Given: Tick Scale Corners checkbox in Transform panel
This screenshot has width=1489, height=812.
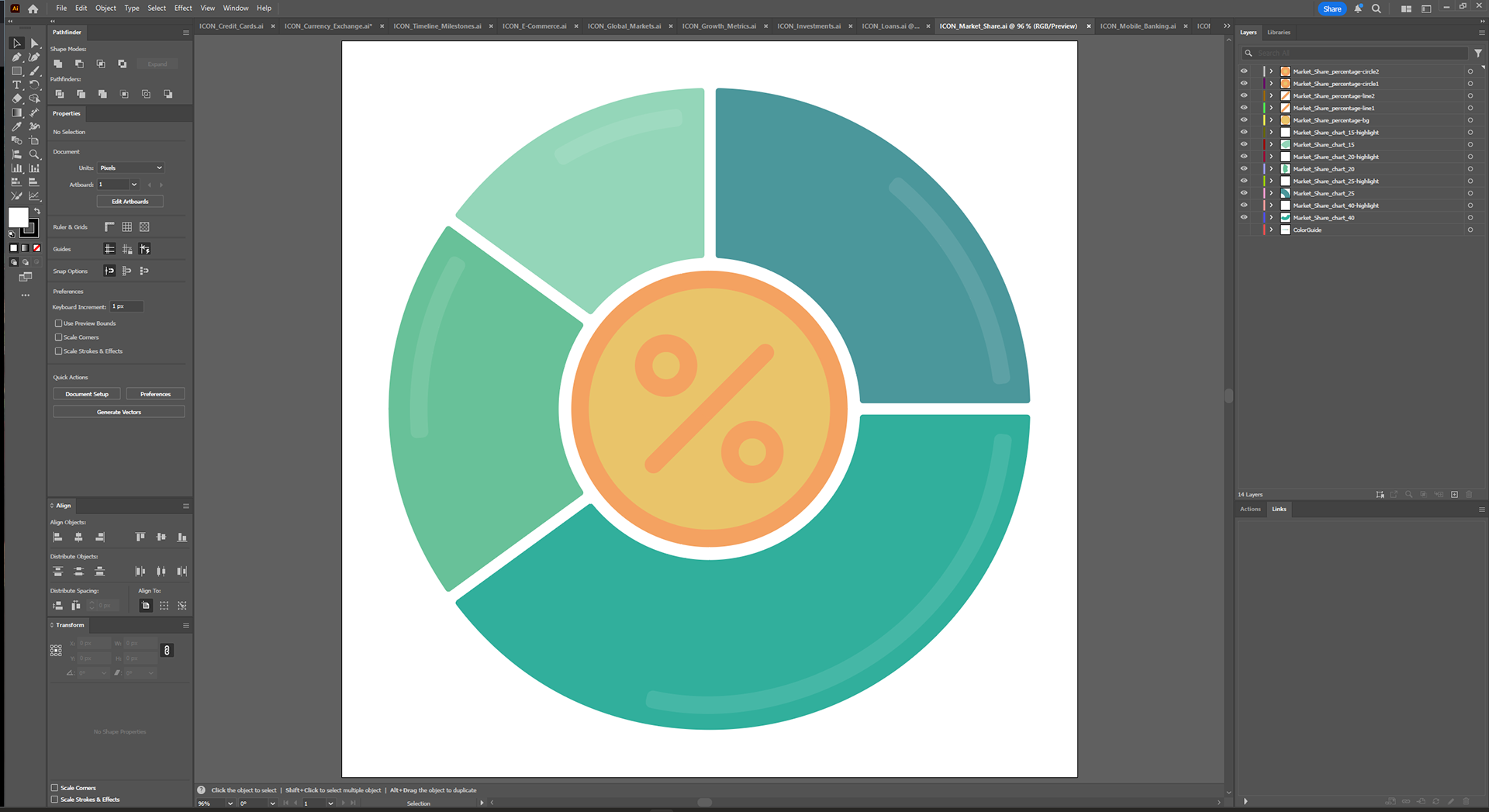Looking at the screenshot, I should (55, 788).
